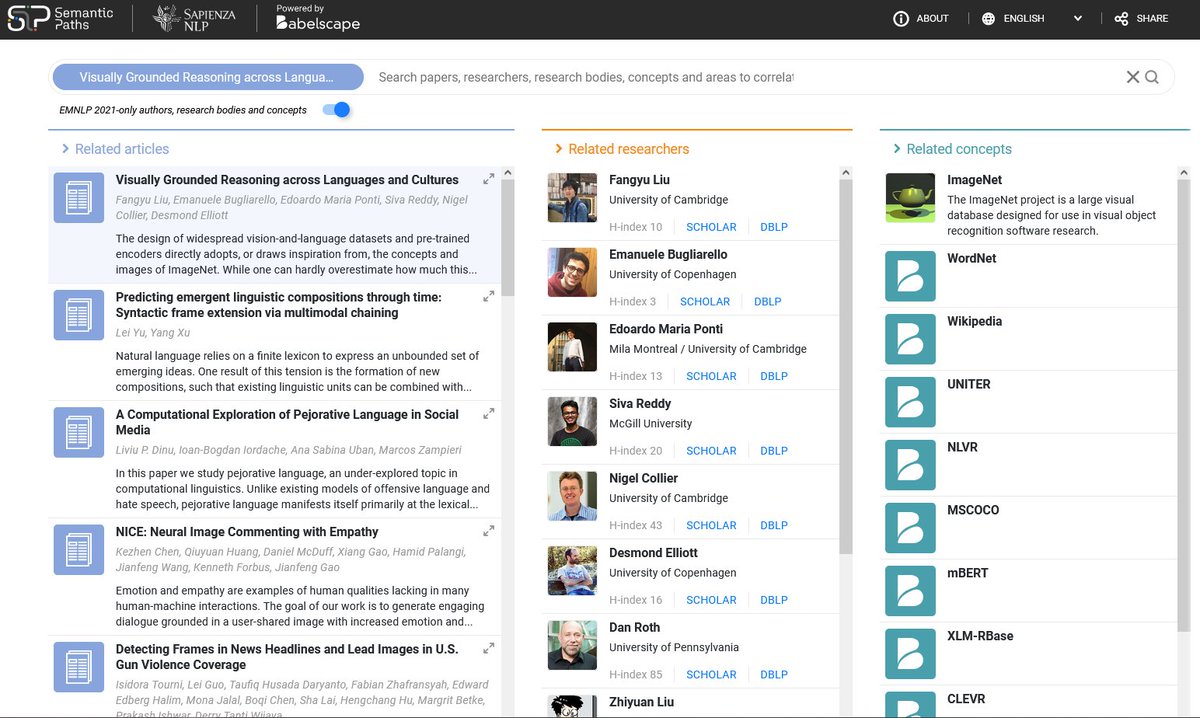Open Edoardo Maria Ponti's SCHOLAR link
The image size is (1200, 718).
point(711,376)
